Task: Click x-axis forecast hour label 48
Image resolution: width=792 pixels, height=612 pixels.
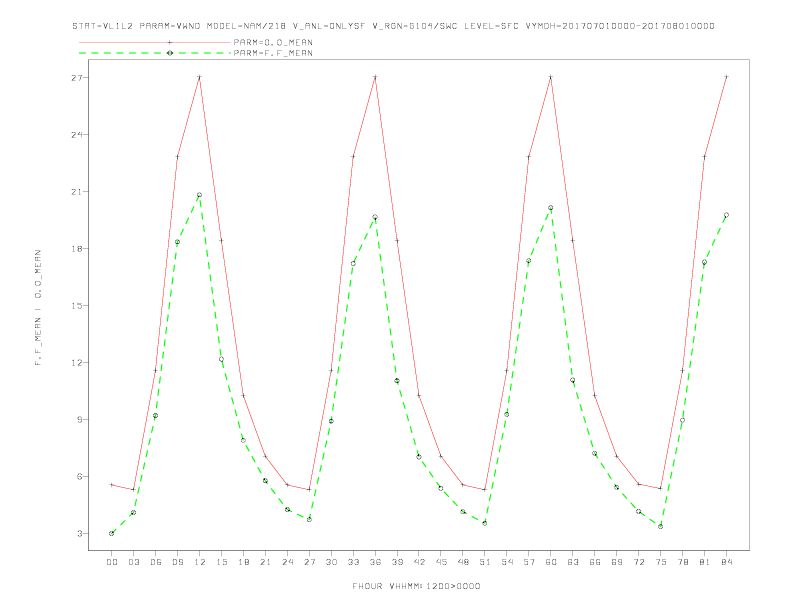Action: (x=463, y=562)
